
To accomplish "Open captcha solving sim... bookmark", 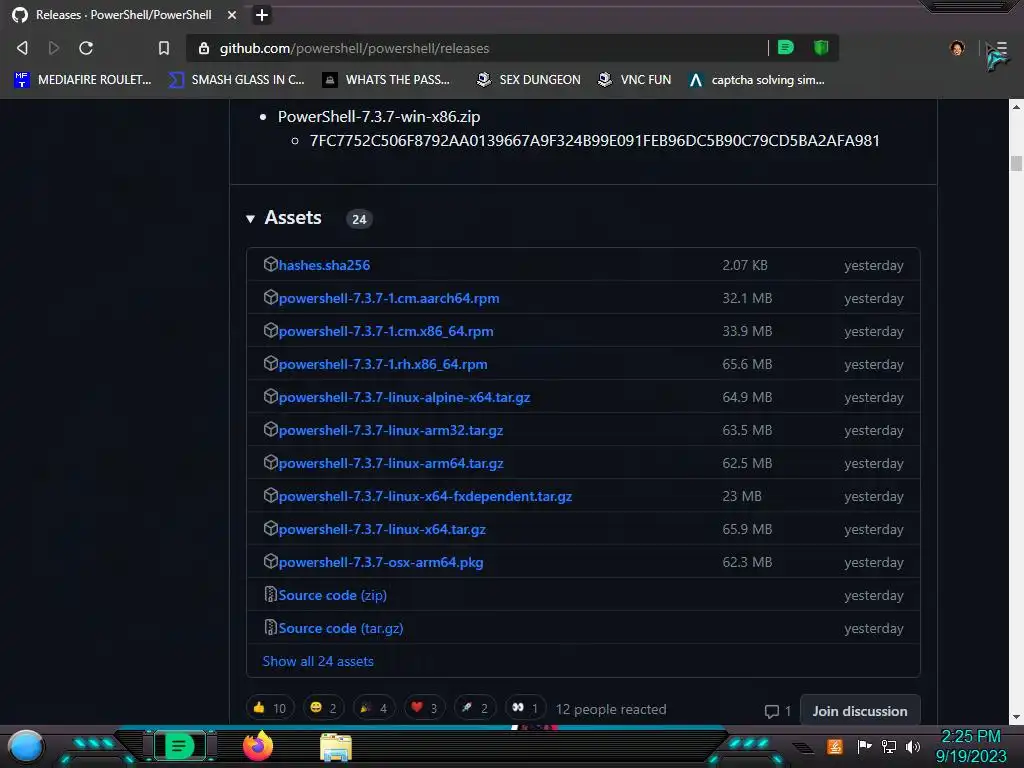I will tap(756, 80).
